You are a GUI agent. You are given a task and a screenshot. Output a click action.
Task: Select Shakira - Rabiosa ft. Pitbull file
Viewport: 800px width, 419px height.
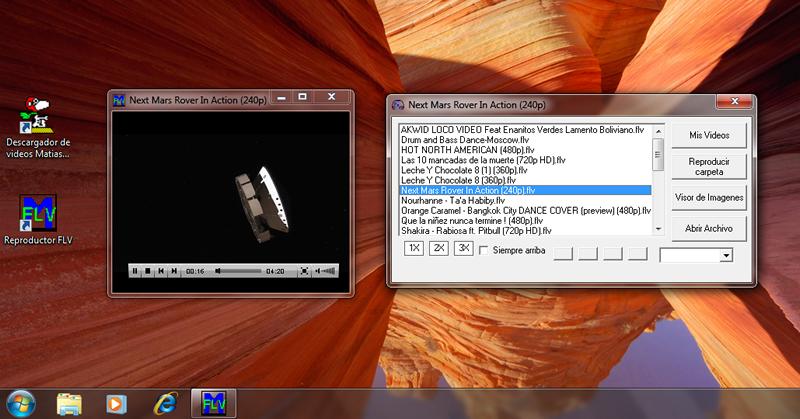click(524, 231)
